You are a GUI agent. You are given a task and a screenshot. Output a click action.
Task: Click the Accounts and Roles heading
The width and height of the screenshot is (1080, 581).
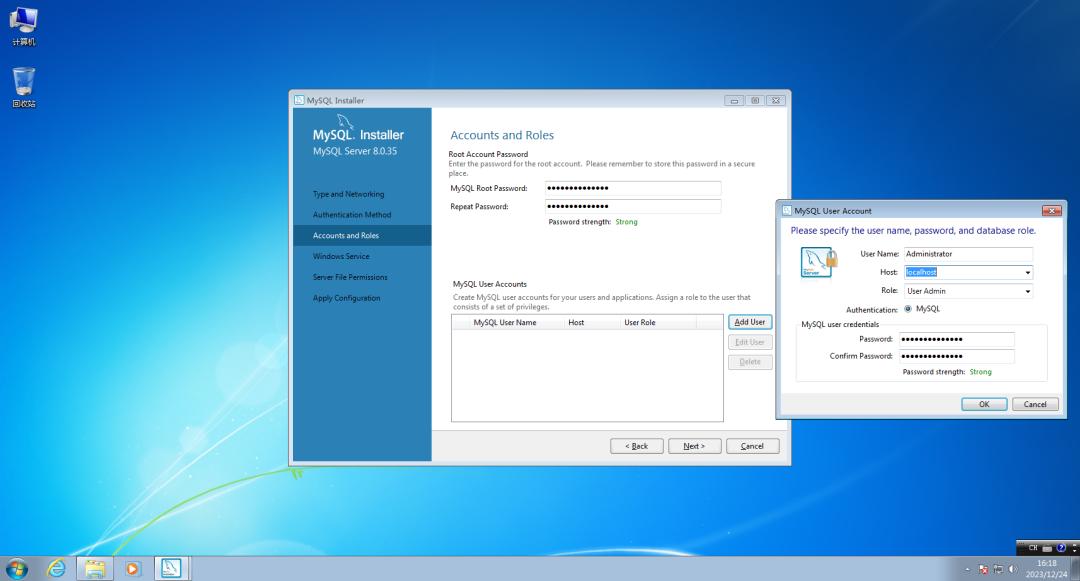coord(502,135)
